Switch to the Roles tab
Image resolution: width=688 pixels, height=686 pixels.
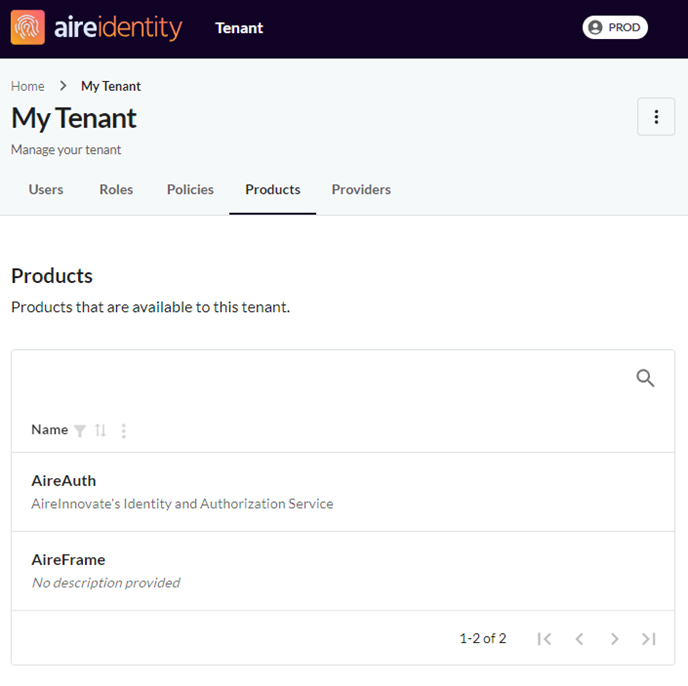[116, 190]
